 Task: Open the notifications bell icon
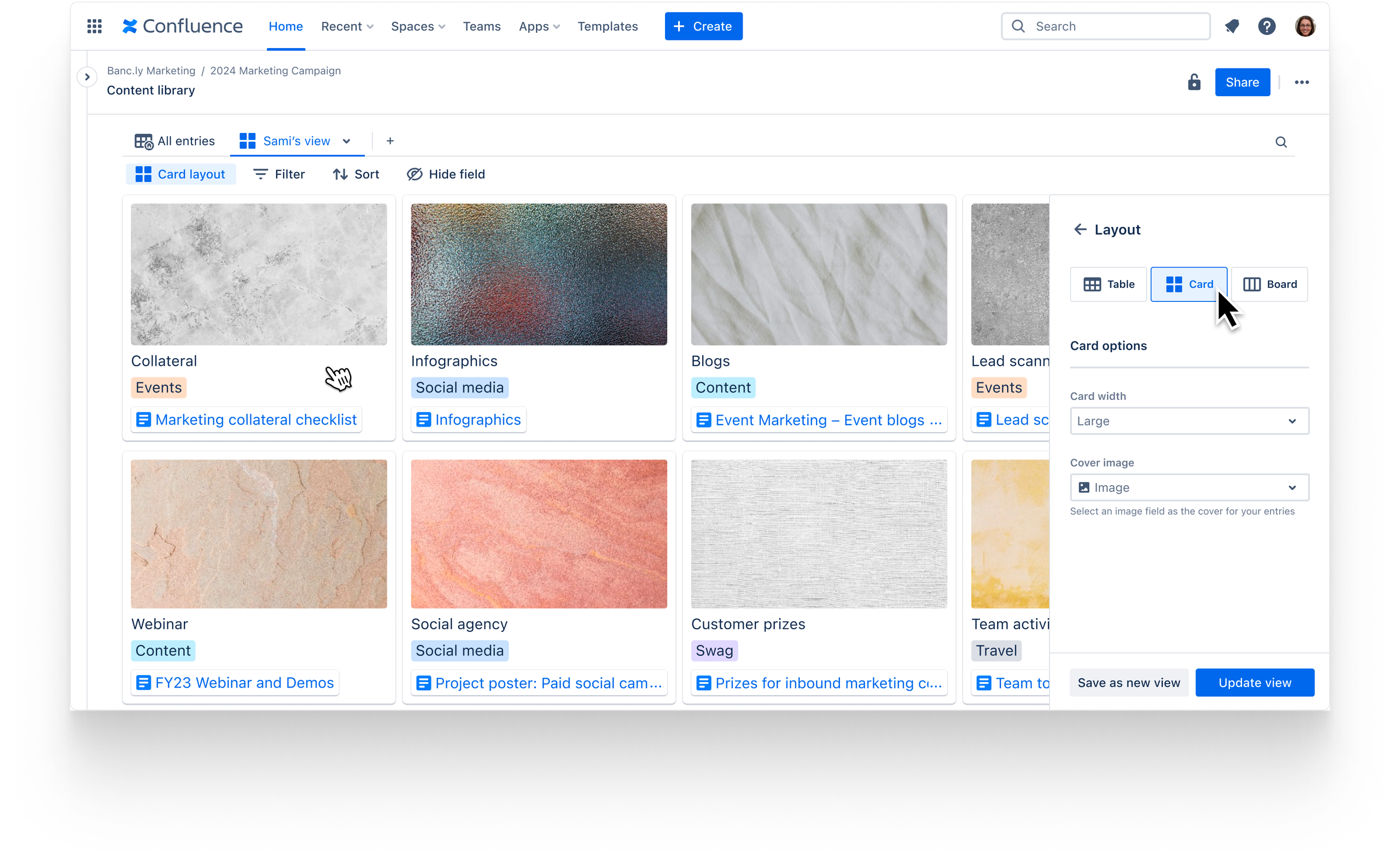(x=1232, y=26)
